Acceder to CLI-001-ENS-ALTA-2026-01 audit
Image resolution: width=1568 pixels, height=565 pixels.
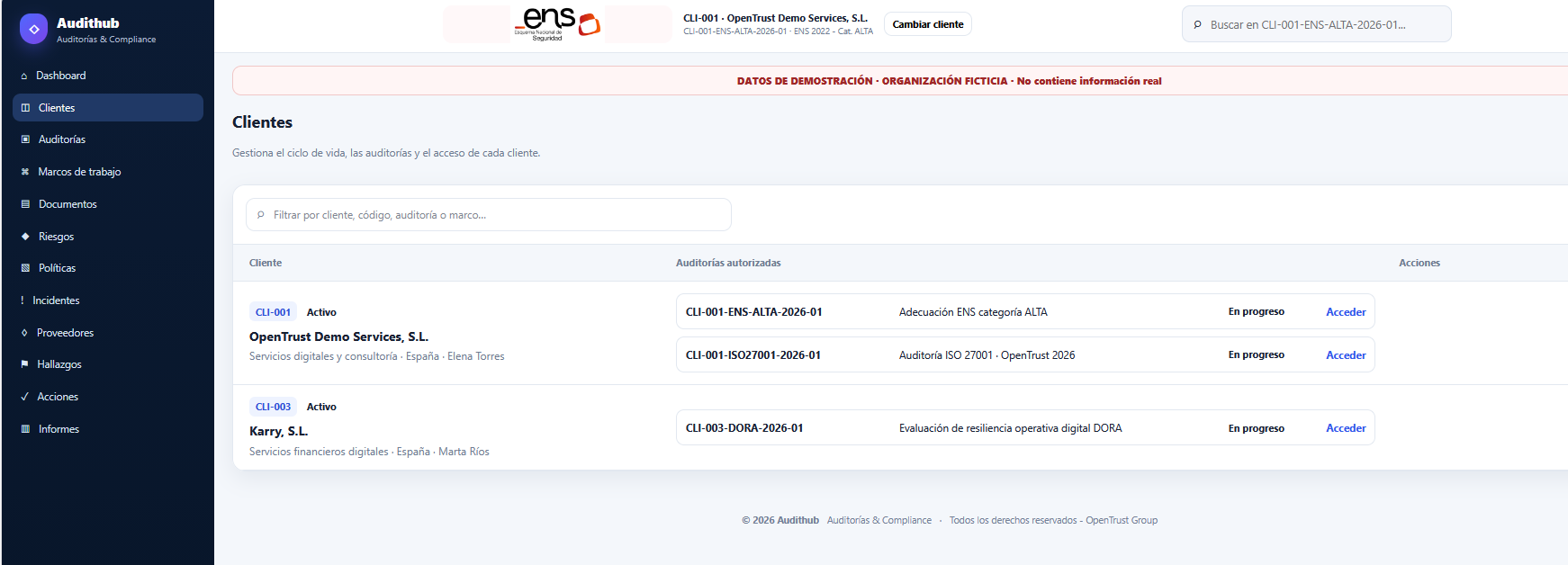(x=1346, y=312)
